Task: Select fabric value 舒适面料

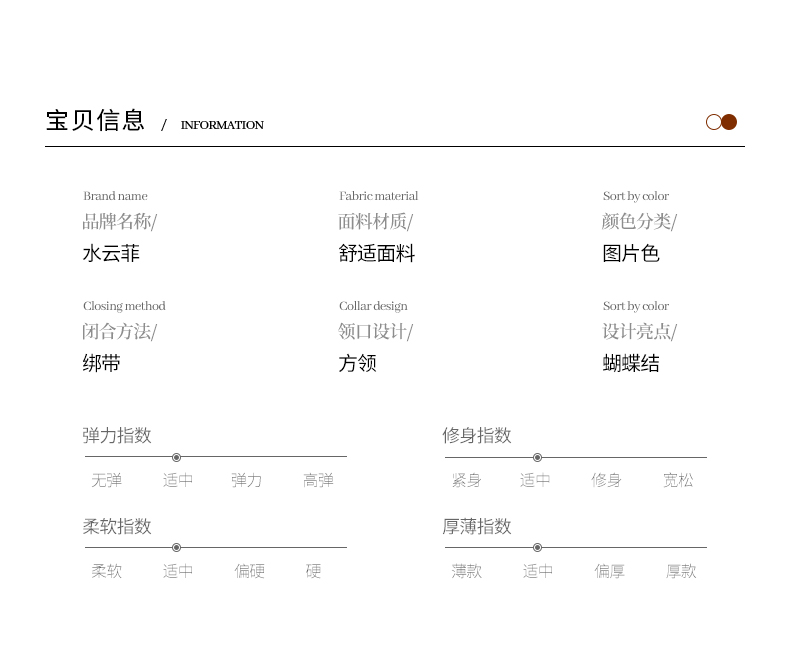Action: (376, 253)
